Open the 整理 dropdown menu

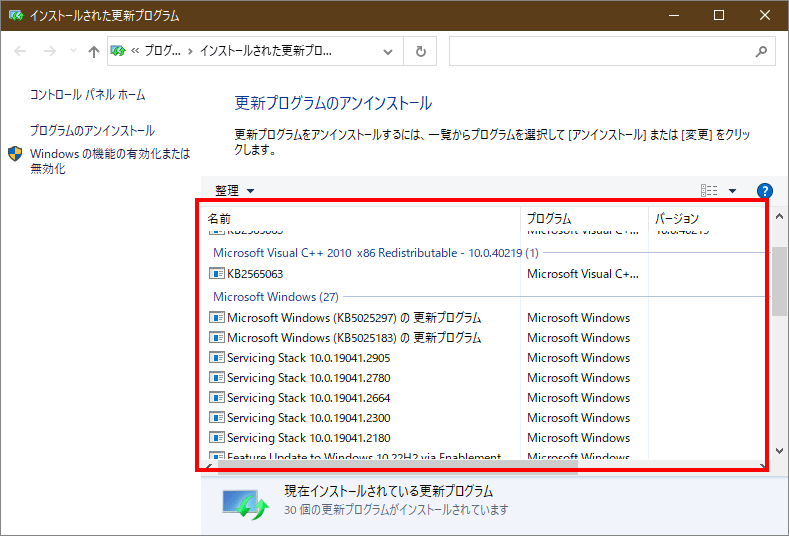[234, 191]
